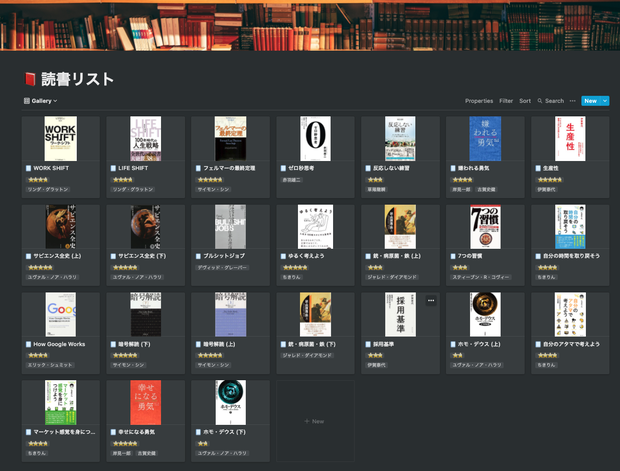Image resolution: width=620 pixels, height=471 pixels.
Task: Click the page icon beside 暗号解読 (上)
Action: (198, 344)
